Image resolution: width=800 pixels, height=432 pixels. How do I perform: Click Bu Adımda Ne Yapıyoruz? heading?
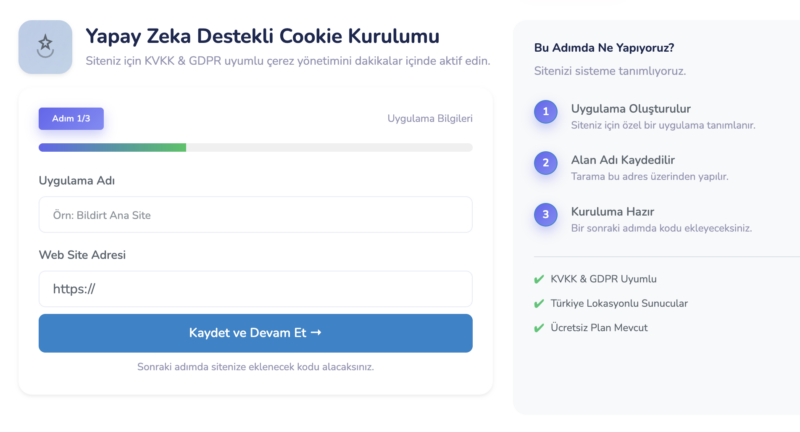click(604, 47)
